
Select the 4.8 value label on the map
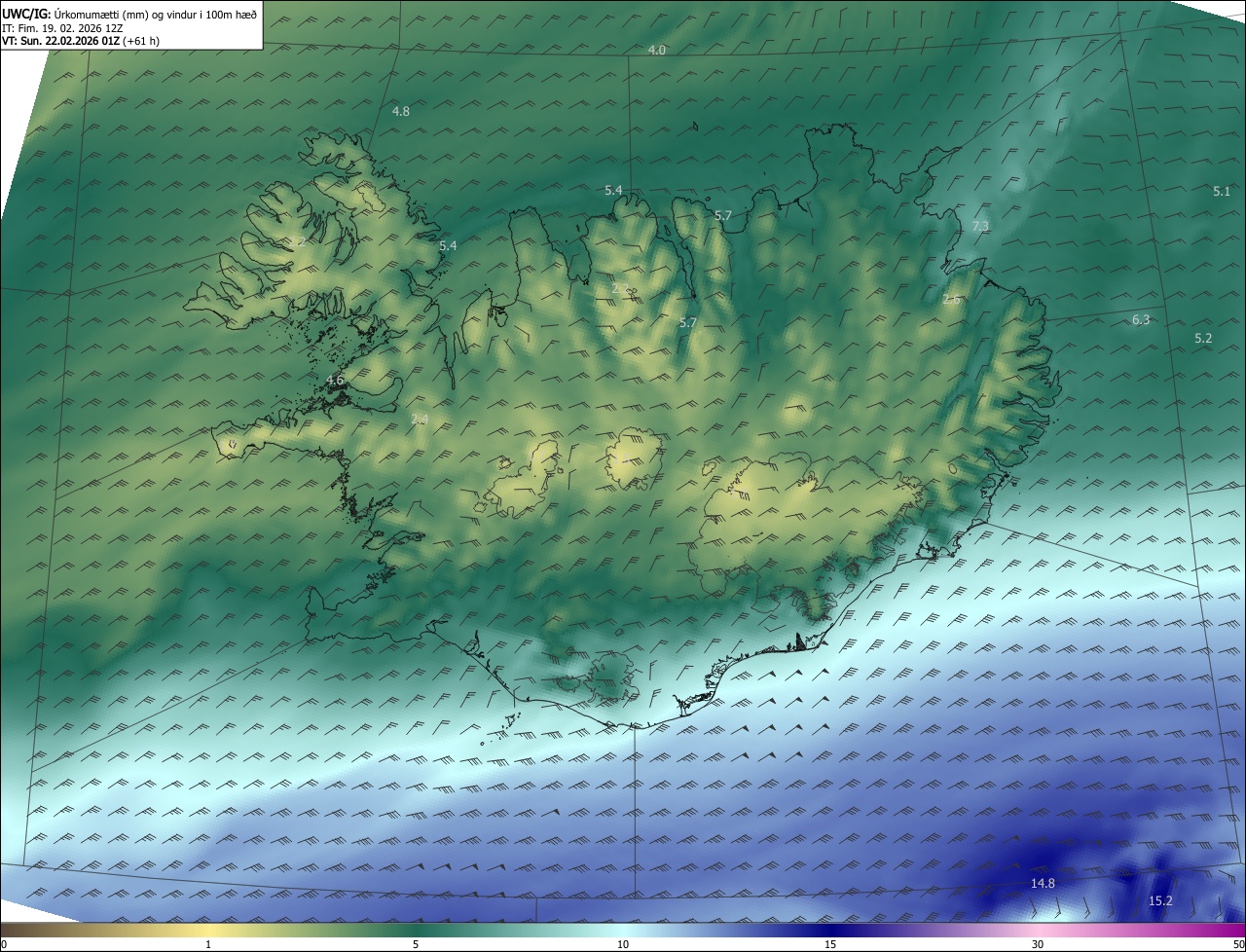coord(401,112)
